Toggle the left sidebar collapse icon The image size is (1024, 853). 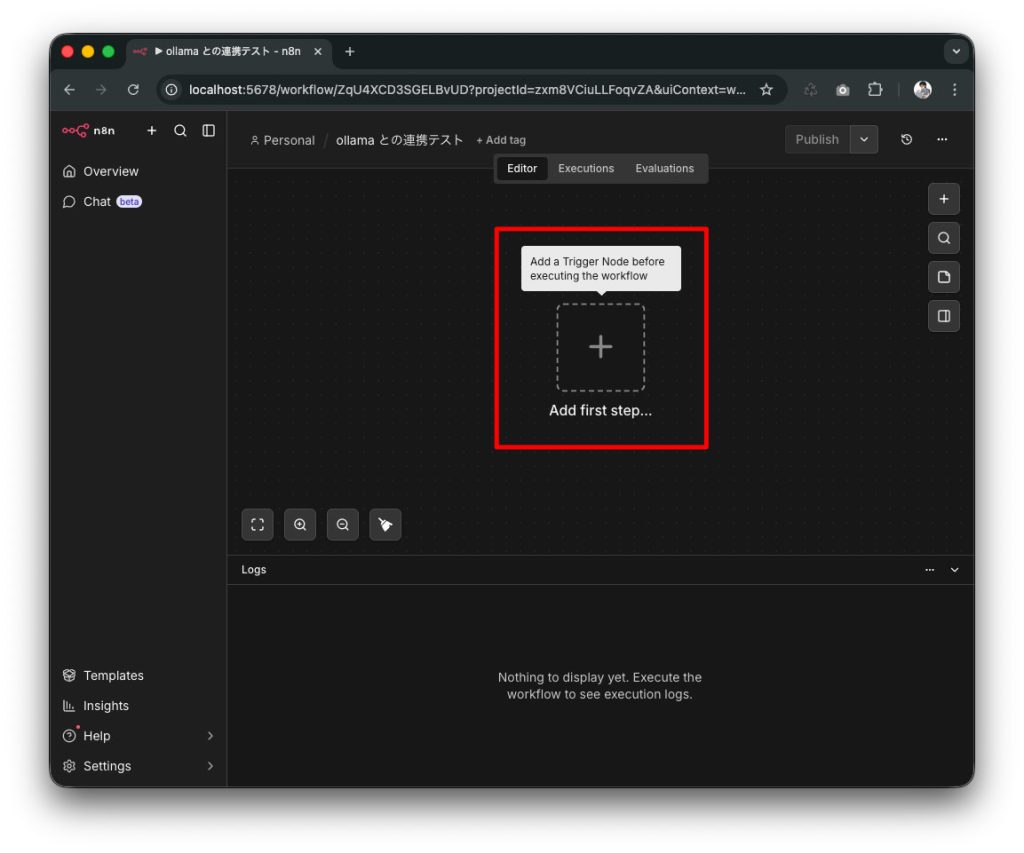pos(208,130)
